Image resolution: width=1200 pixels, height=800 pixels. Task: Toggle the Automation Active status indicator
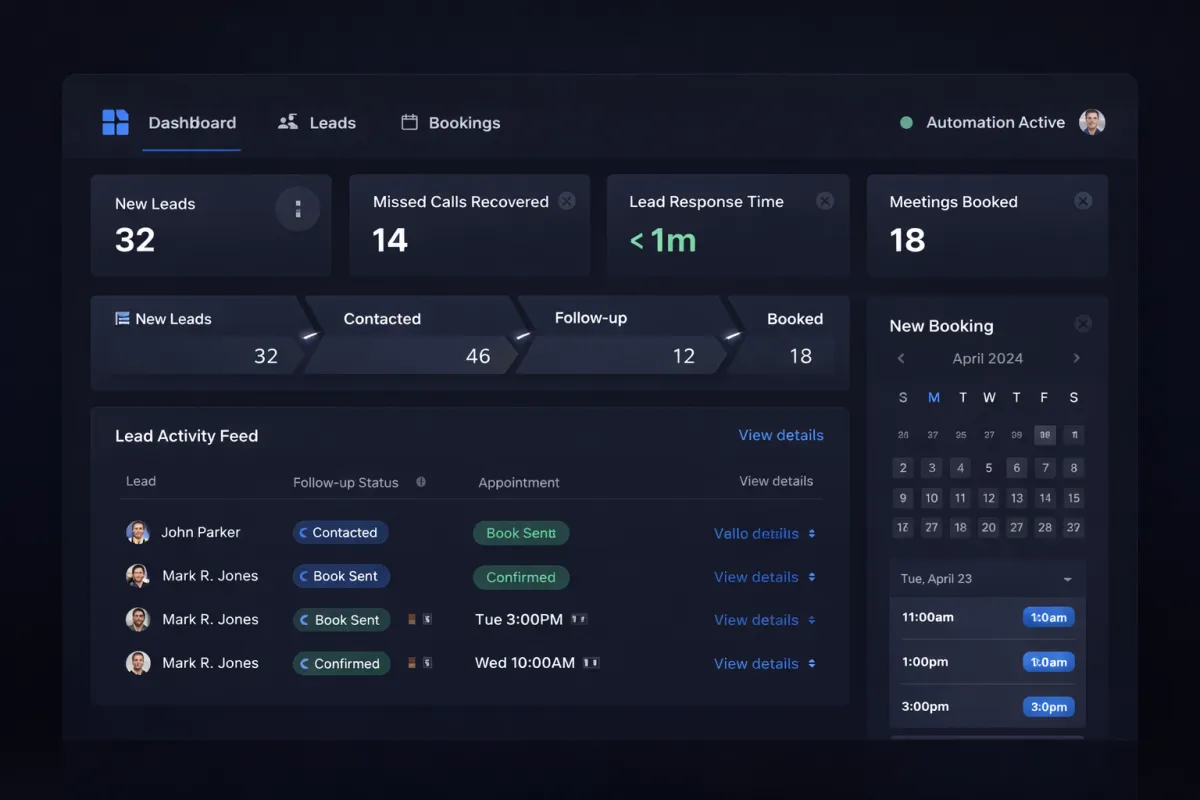[906, 123]
